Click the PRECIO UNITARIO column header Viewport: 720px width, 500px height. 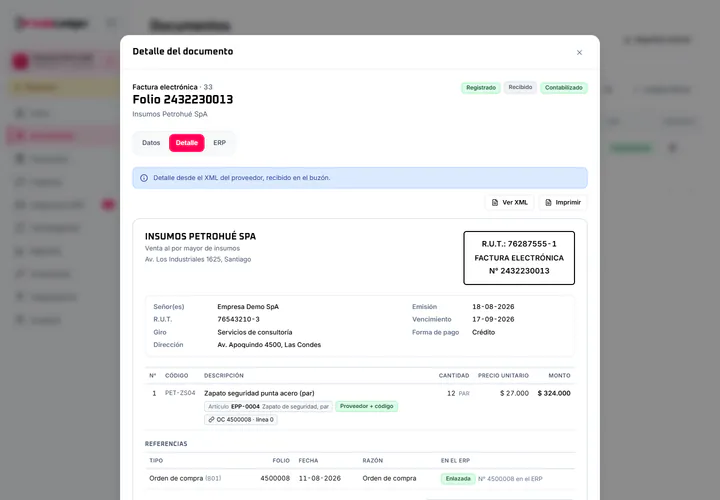point(503,376)
